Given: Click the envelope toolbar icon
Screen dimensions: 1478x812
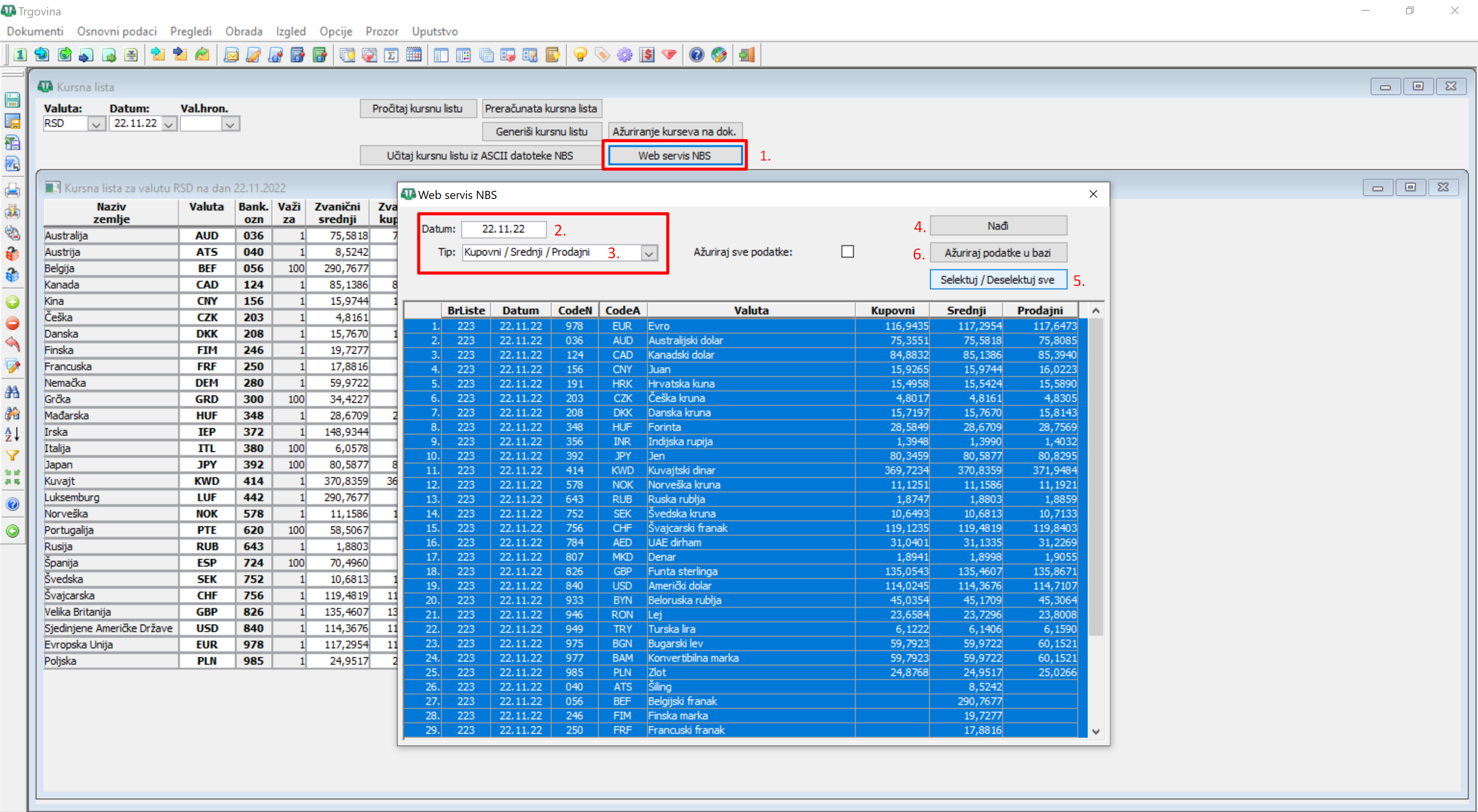Looking at the screenshot, I should 231,55.
